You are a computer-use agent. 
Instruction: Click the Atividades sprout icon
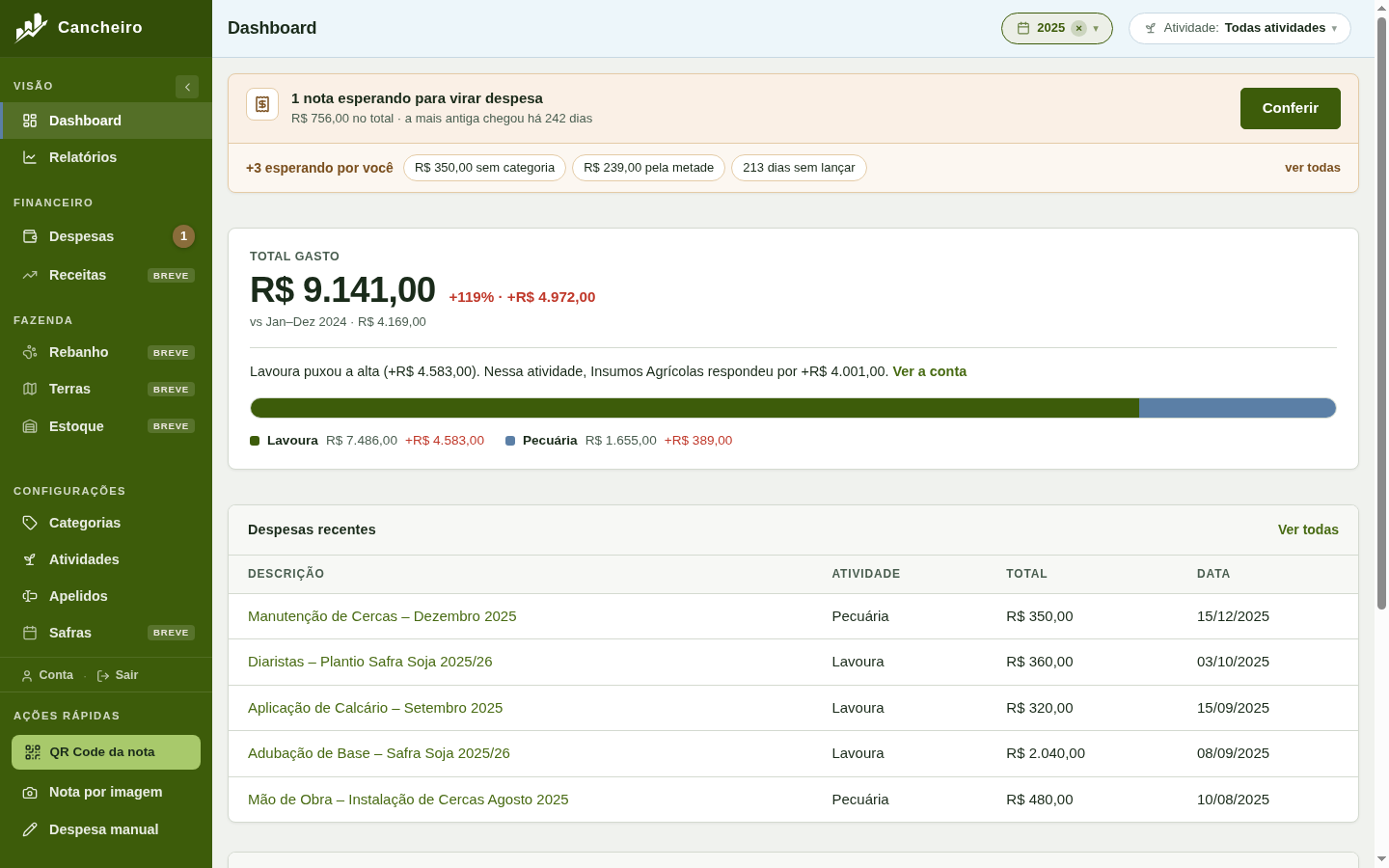click(30, 559)
